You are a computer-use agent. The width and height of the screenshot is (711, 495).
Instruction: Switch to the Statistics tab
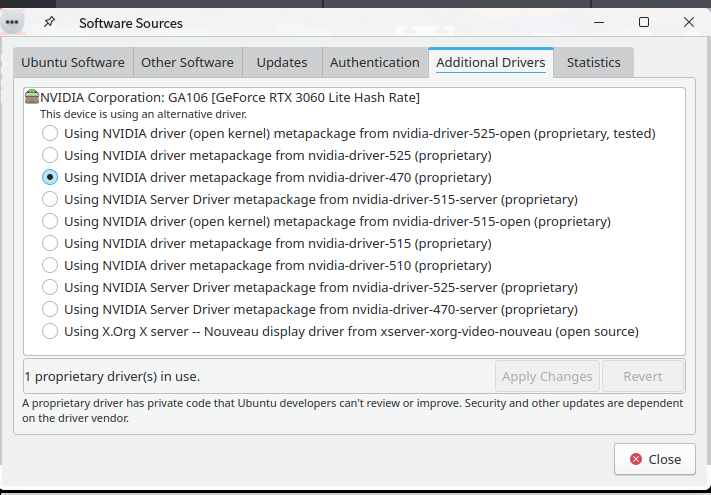pyautogui.click(x=594, y=63)
